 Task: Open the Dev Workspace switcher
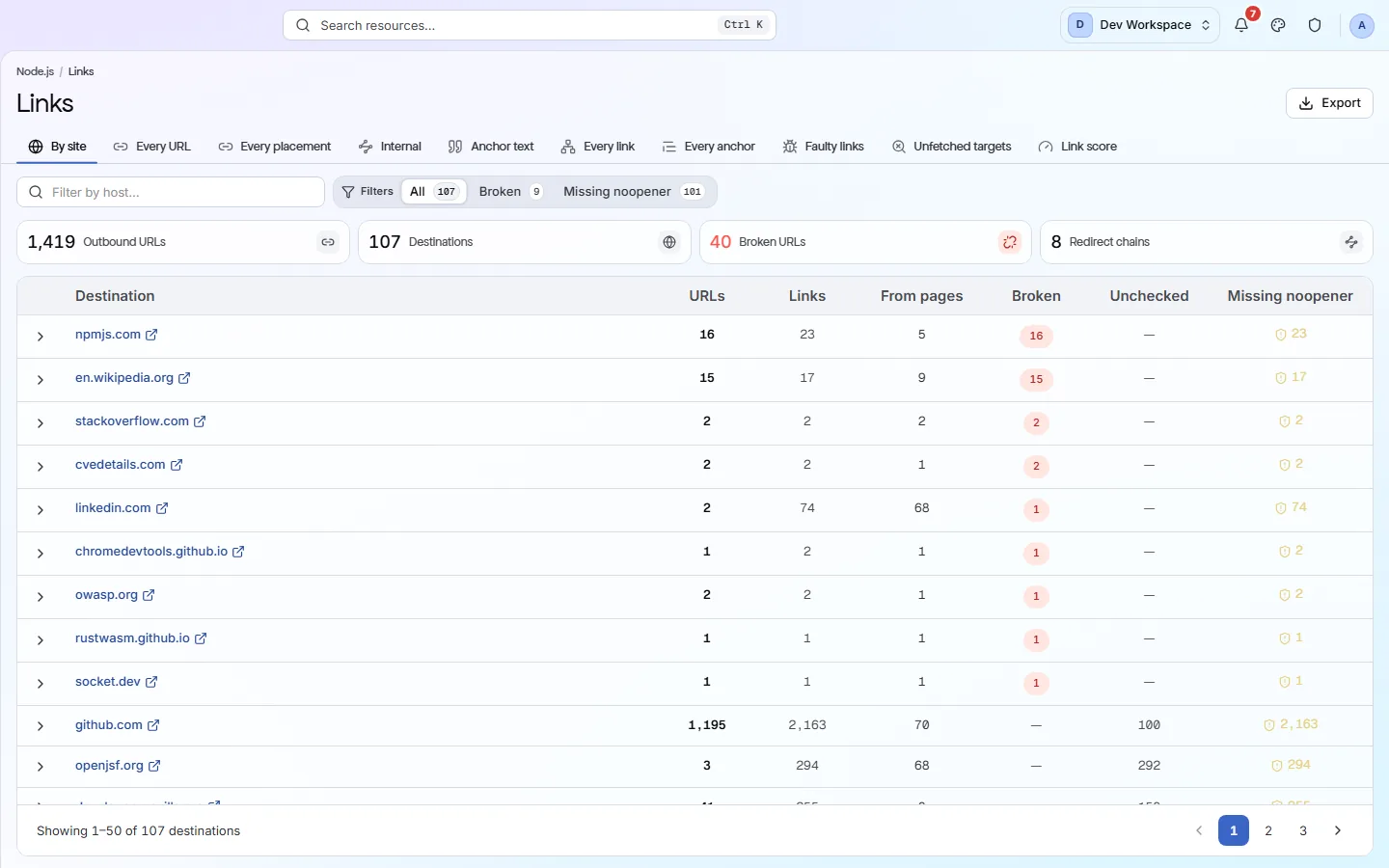tap(1140, 25)
